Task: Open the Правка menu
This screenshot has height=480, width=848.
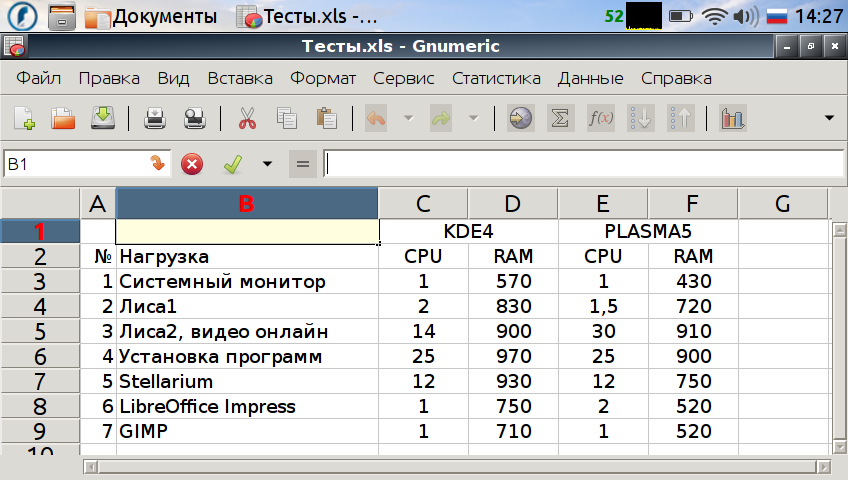Action: (109, 78)
